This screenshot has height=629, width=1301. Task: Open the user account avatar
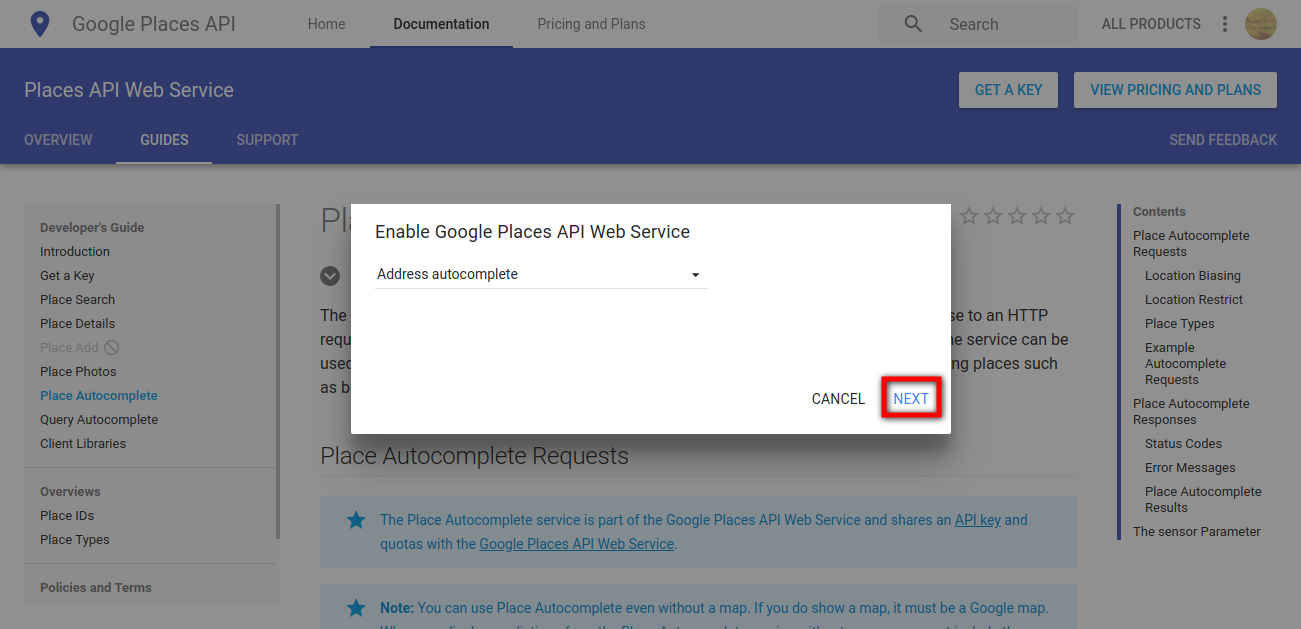point(1261,24)
